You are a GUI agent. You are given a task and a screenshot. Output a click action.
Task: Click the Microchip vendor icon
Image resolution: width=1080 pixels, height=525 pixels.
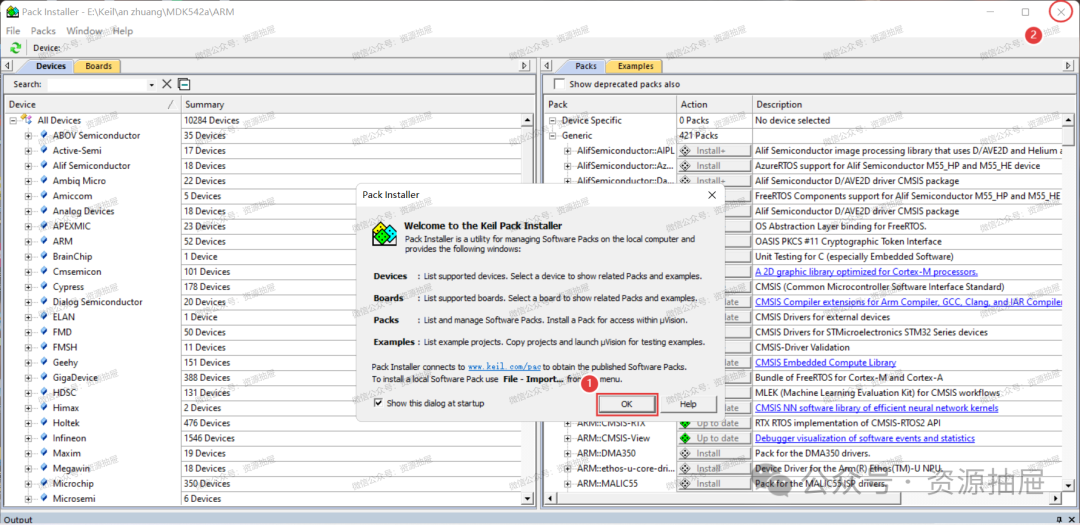point(44,484)
